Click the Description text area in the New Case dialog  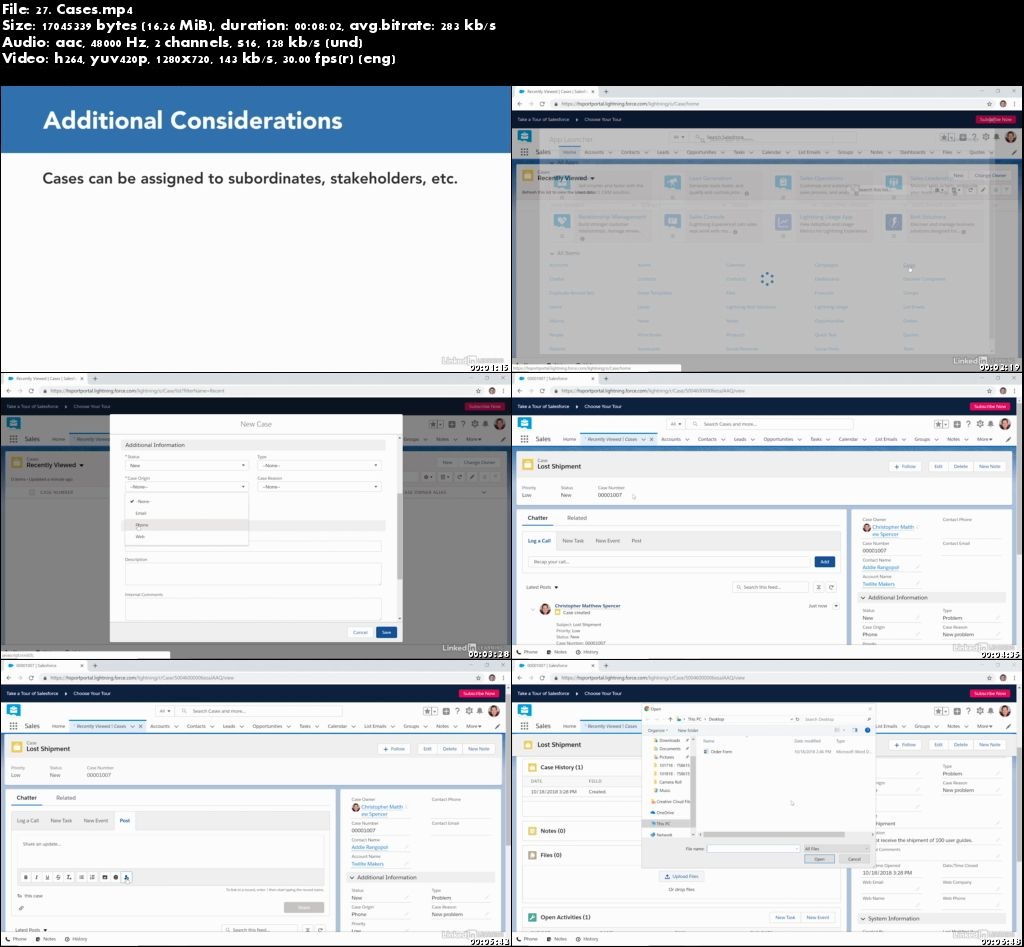coord(253,573)
